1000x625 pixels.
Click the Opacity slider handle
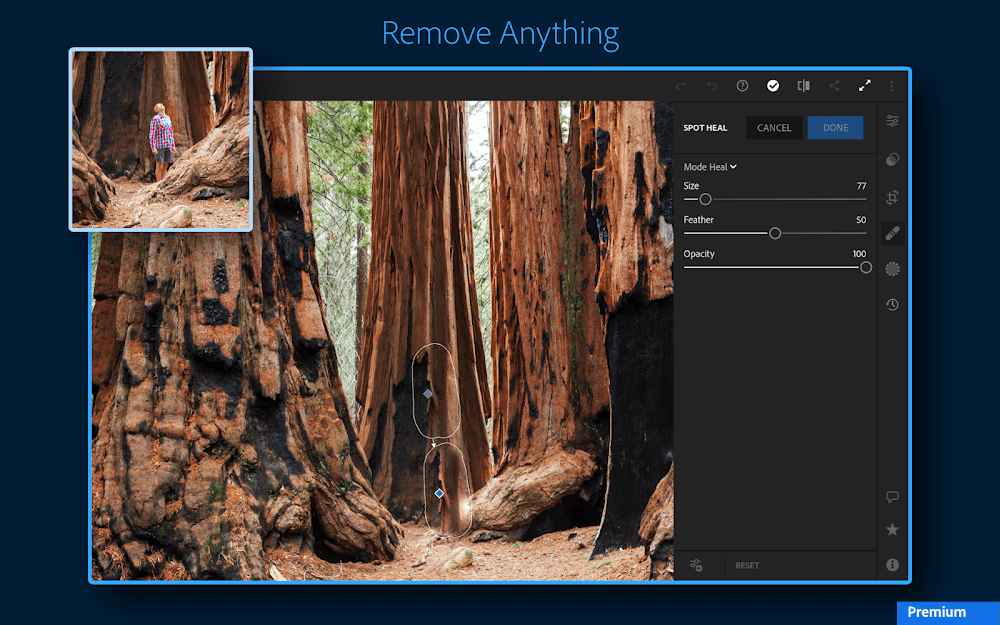click(x=864, y=267)
